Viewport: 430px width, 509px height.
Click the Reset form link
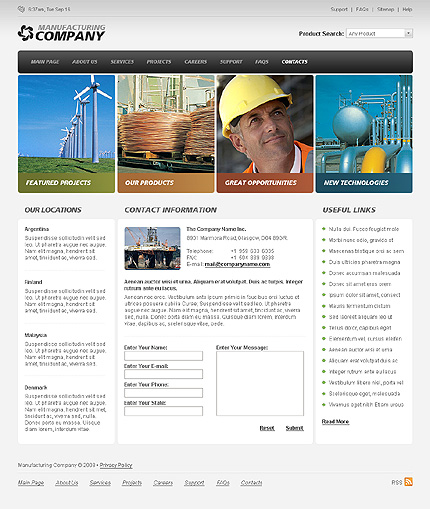coord(267,428)
